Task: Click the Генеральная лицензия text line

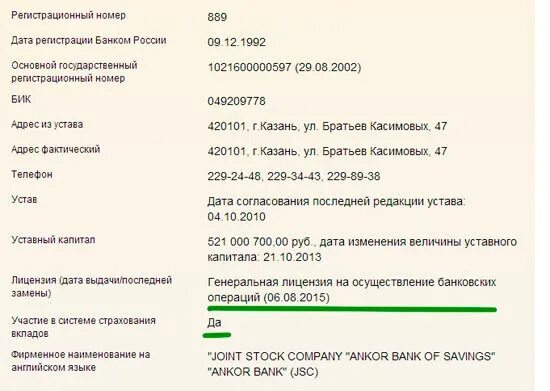Action: [x=352, y=282]
